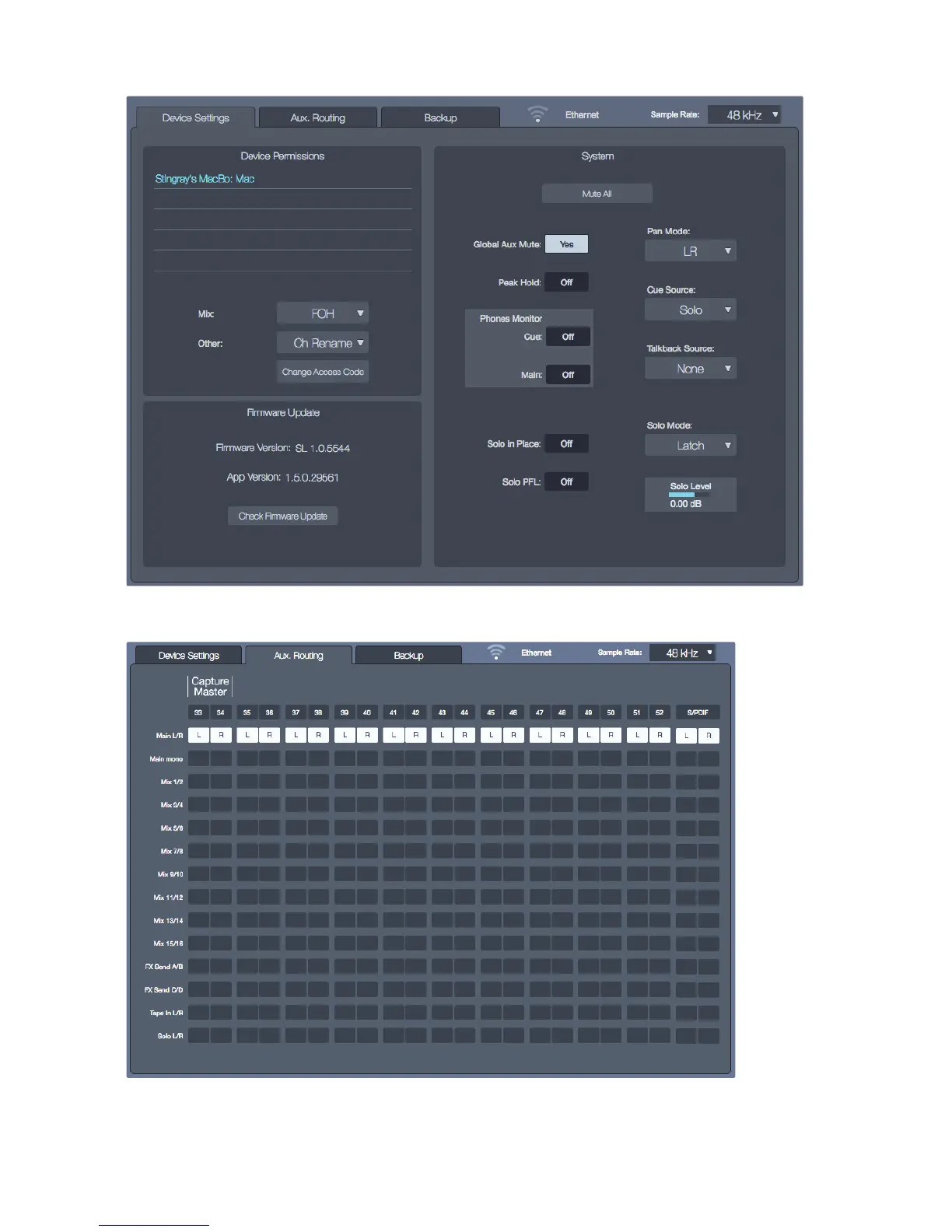Toggle the Peak Hold Off switch
Viewport: 952px width, 1232px height.
[x=566, y=282]
